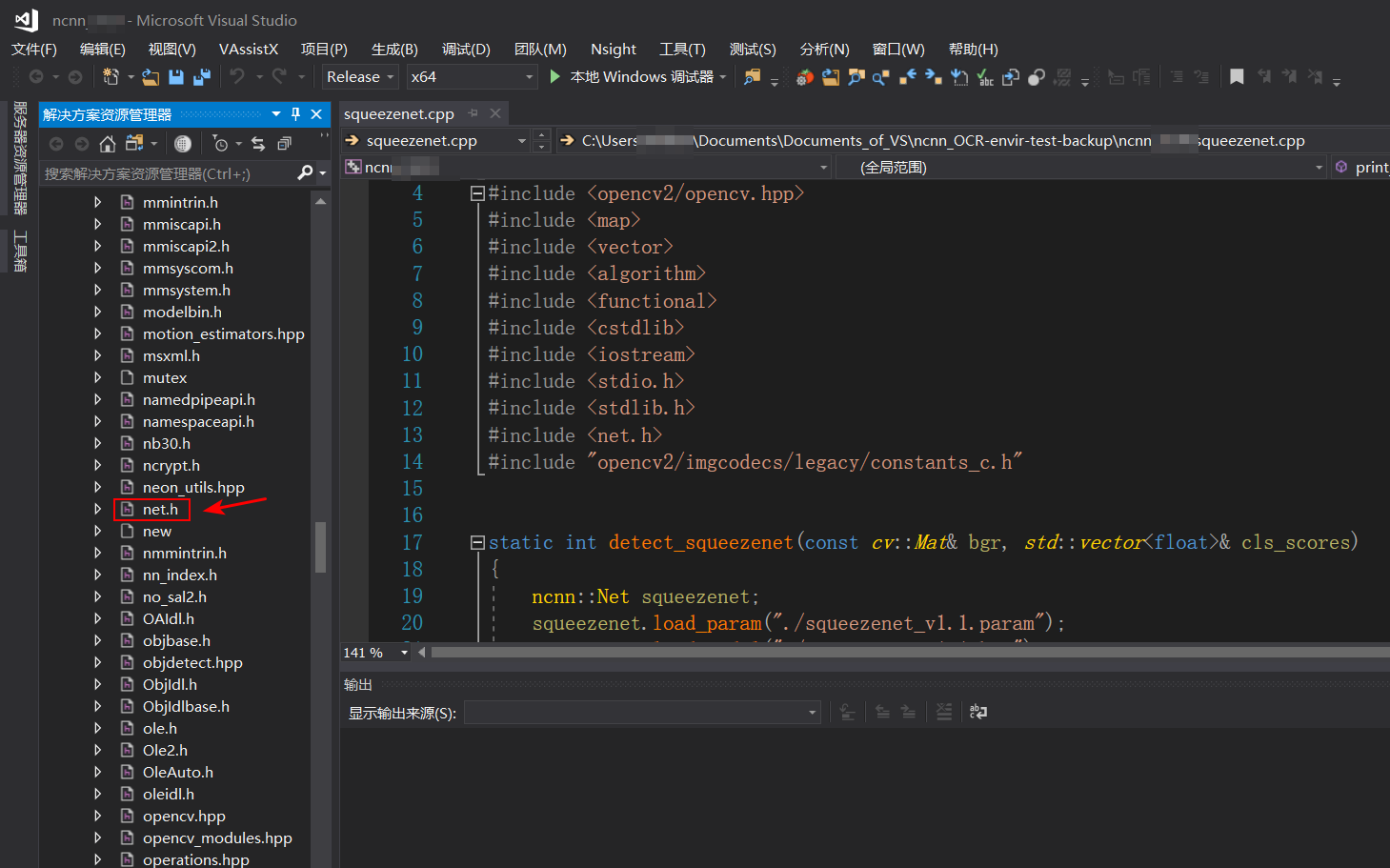Select motion_estimators.hpp in the file tree
The width and height of the screenshot is (1390, 868).
pyautogui.click(x=224, y=333)
